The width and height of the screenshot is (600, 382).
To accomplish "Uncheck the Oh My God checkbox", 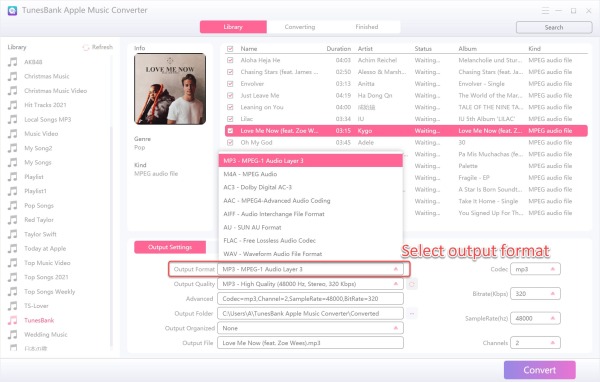I will 230,142.
